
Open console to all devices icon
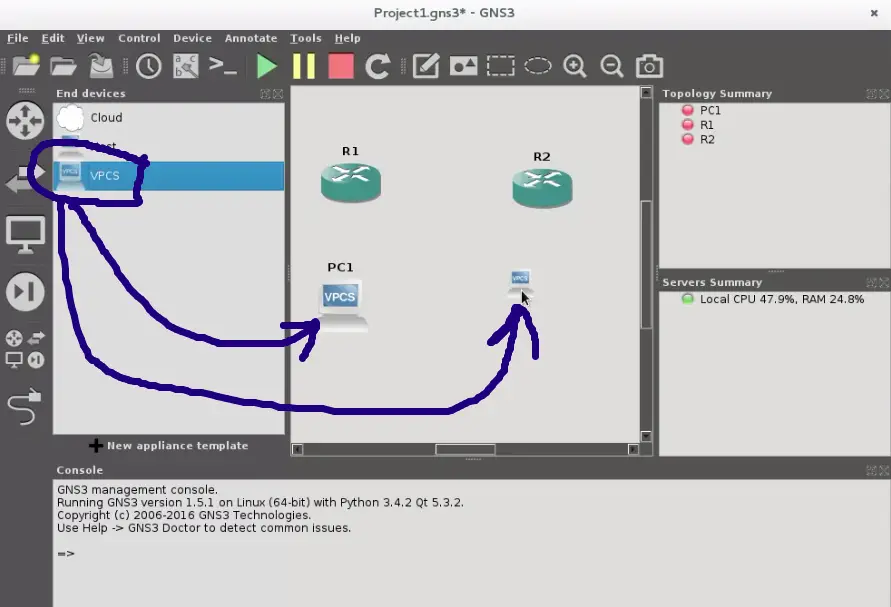click(x=222, y=66)
